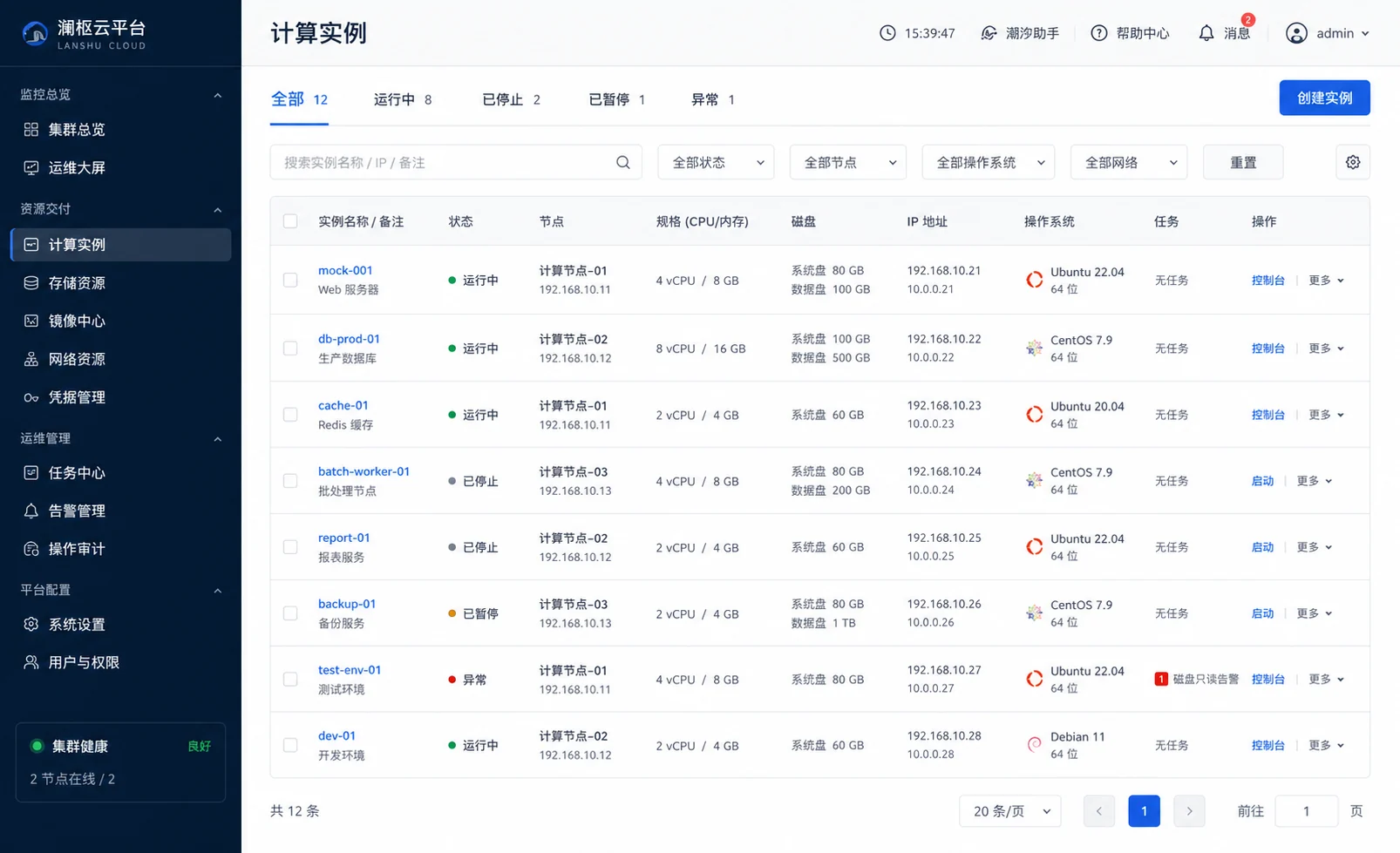Viewport: 1400px width, 853px height.
Task: Click the admin user avatar icon
Action: coord(1297,33)
